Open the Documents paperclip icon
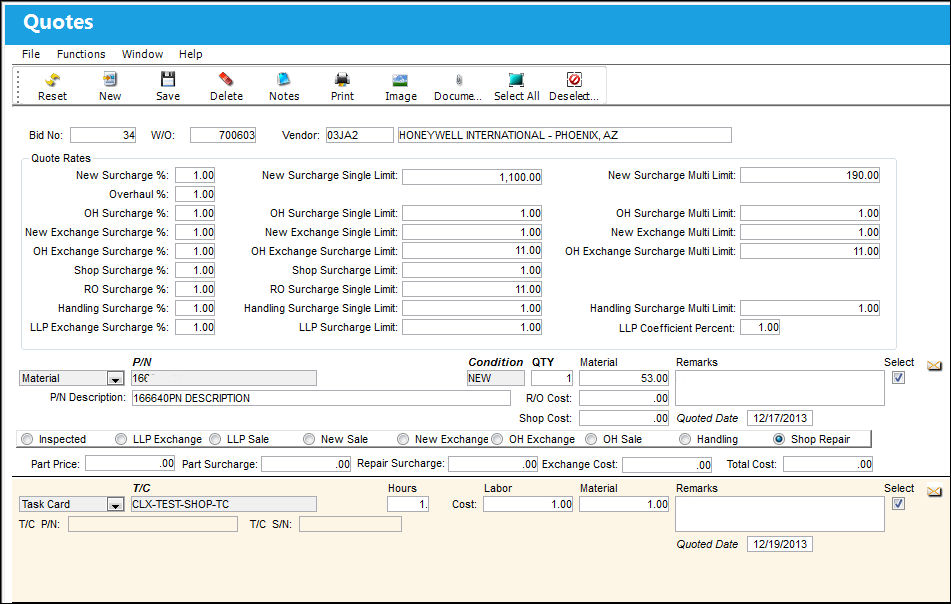This screenshot has width=951, height=604. (459, 79)
